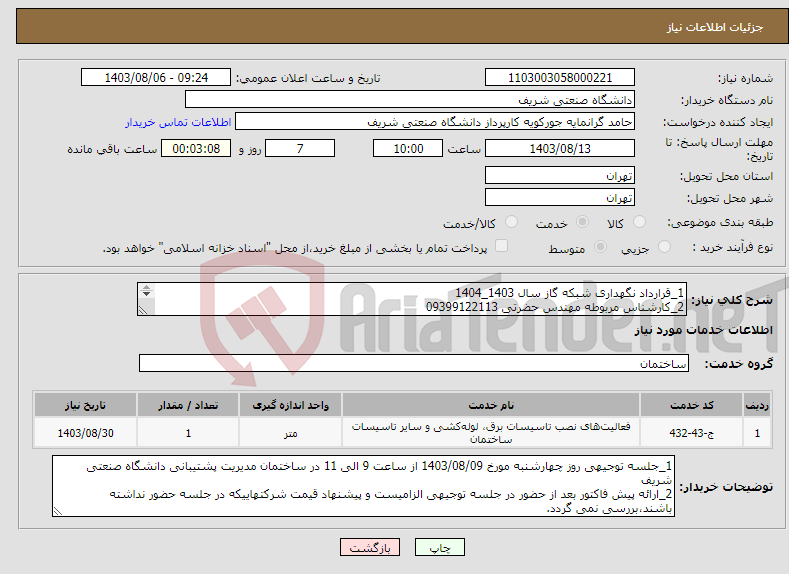Toggle Islamic treasury payment checkbox
The height and width of the screenshot is (574, 789).
point(501,245)
